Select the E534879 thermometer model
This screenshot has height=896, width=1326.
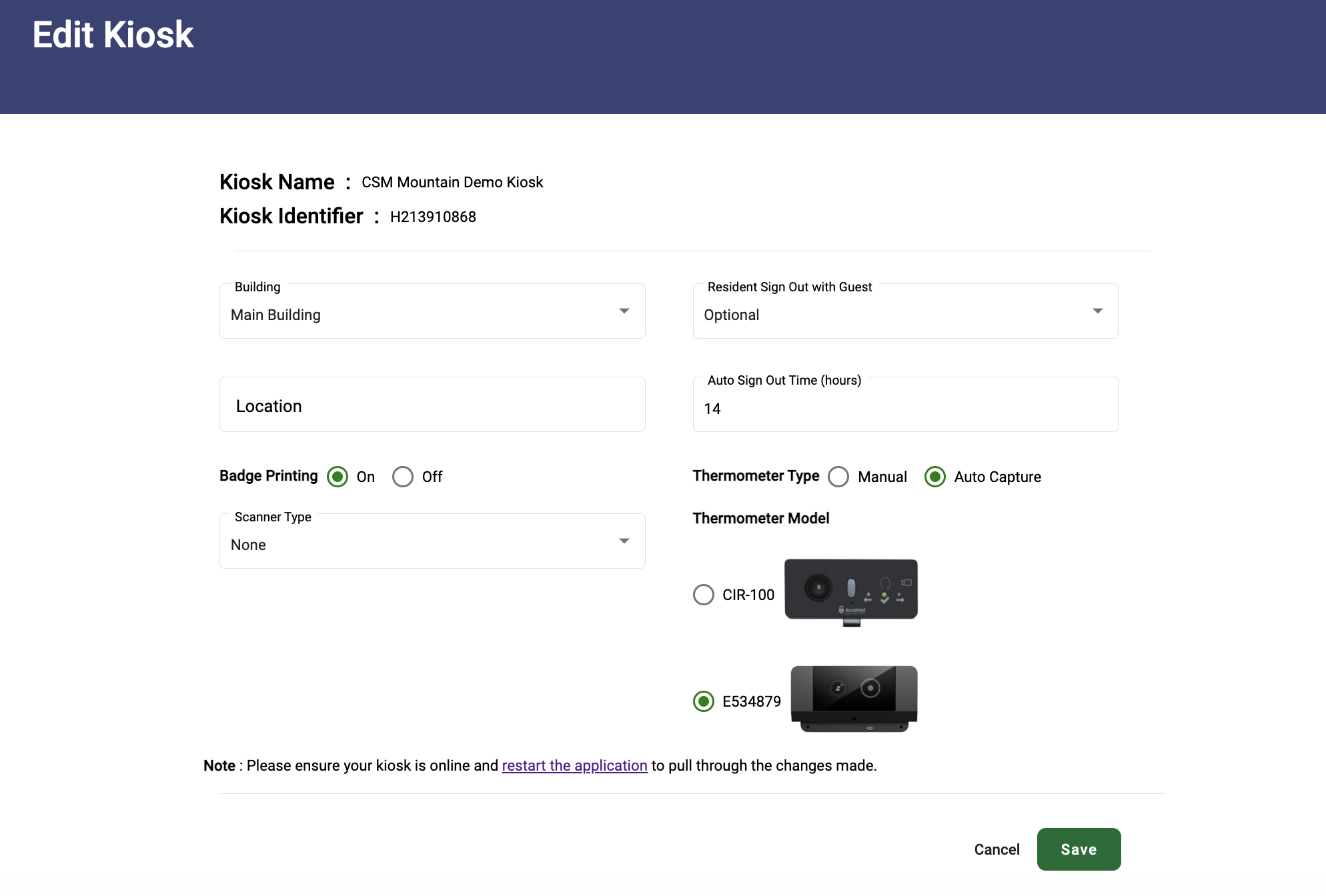click(703, 701)
